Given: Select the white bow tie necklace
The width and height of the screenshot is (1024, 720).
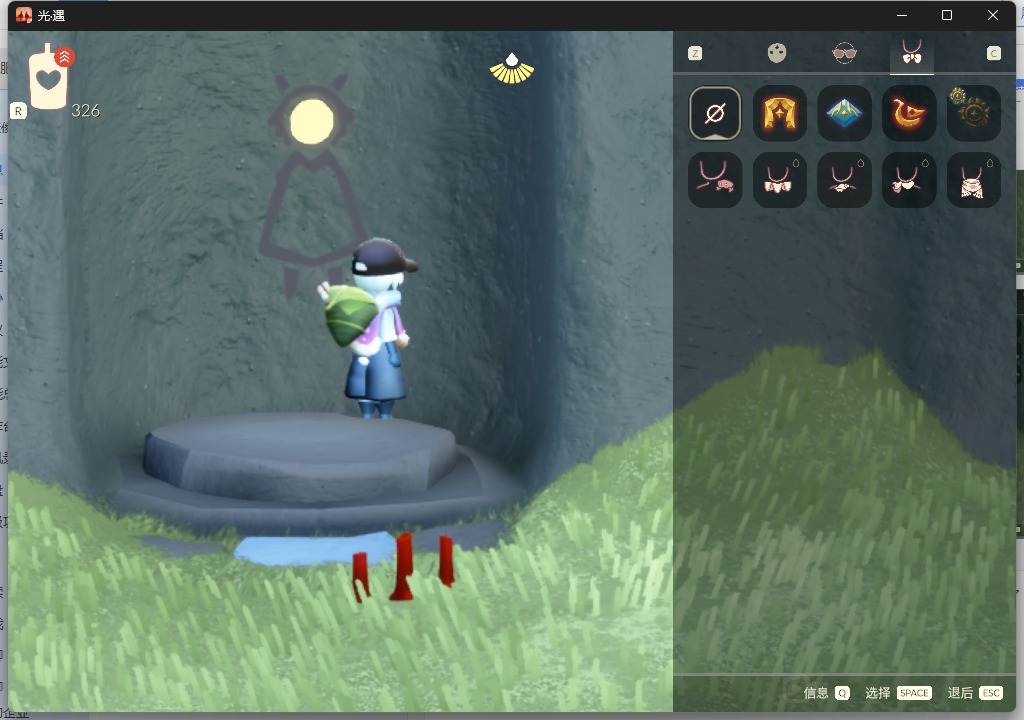Looking at the screenshot, I should (x=780, y=180).
